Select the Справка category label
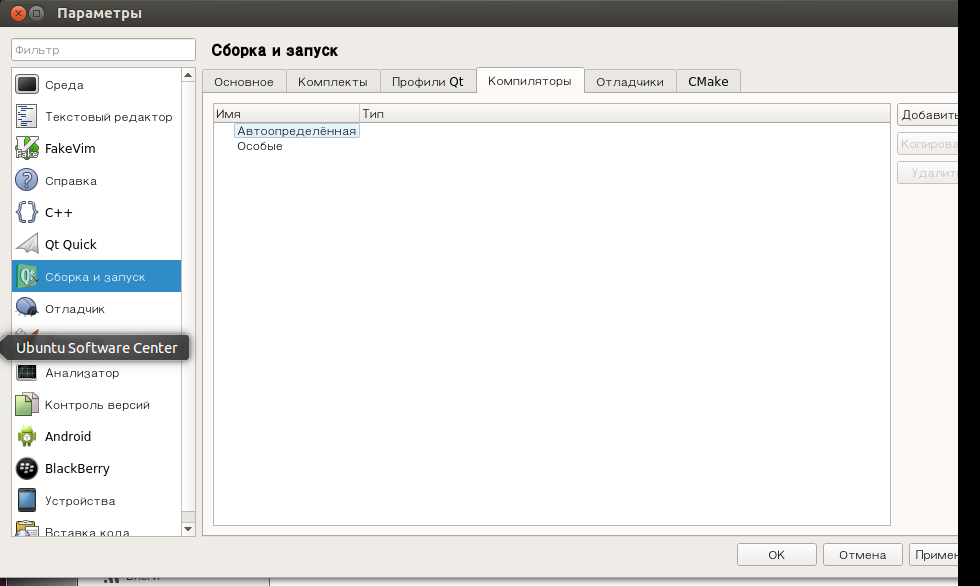This screenshot has width=980, height=586. [71, 181]
